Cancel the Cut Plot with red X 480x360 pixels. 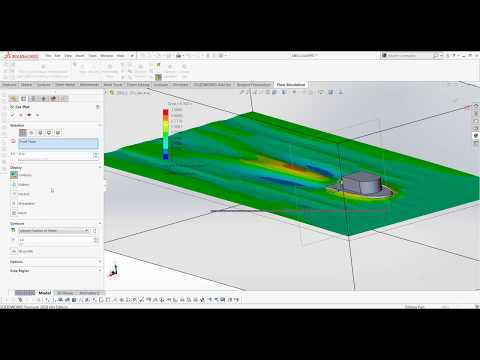click(21, 115)
